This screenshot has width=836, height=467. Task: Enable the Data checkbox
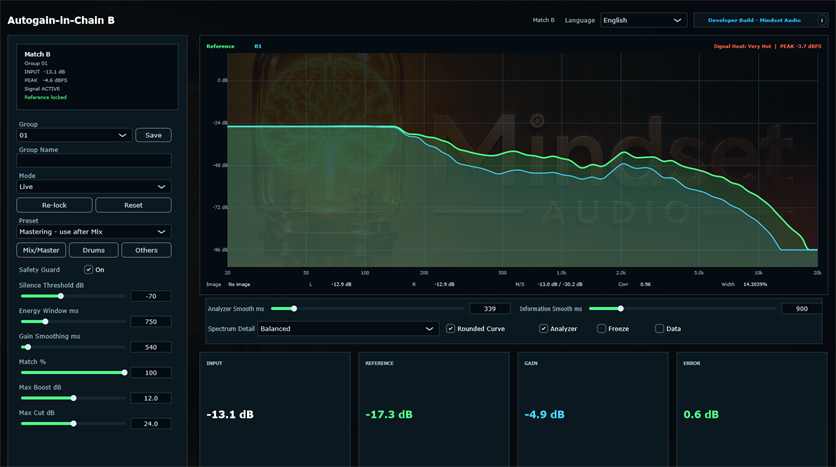[660, 329]
